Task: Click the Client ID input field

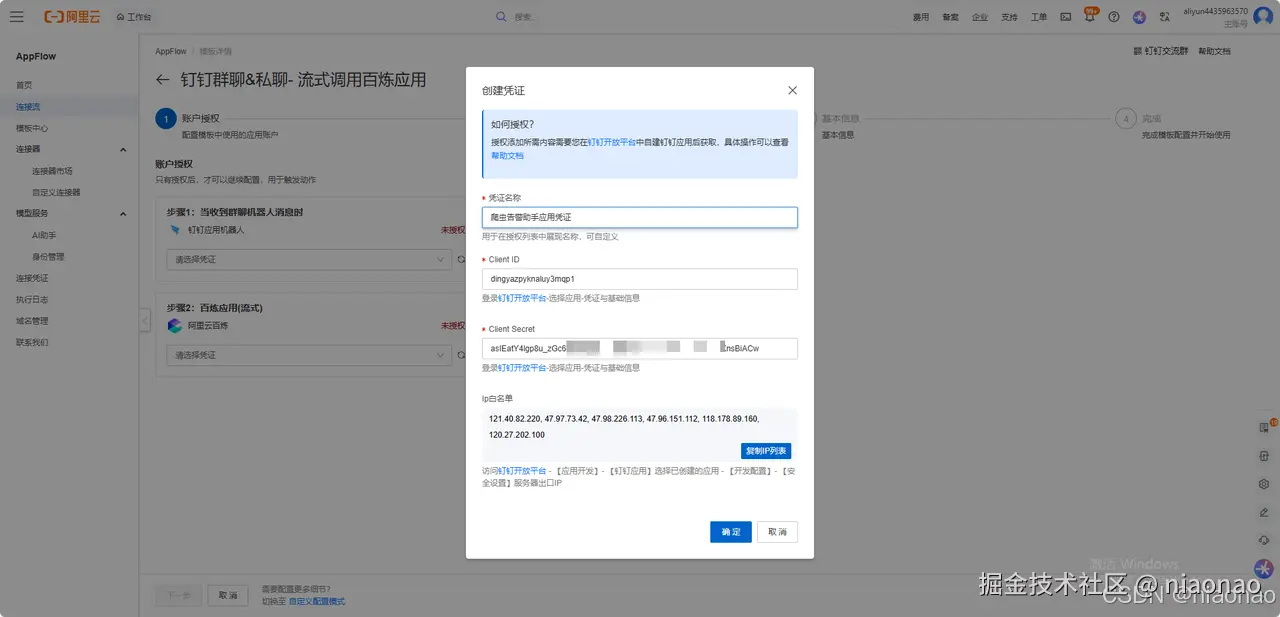Action: tap(640, 278)
